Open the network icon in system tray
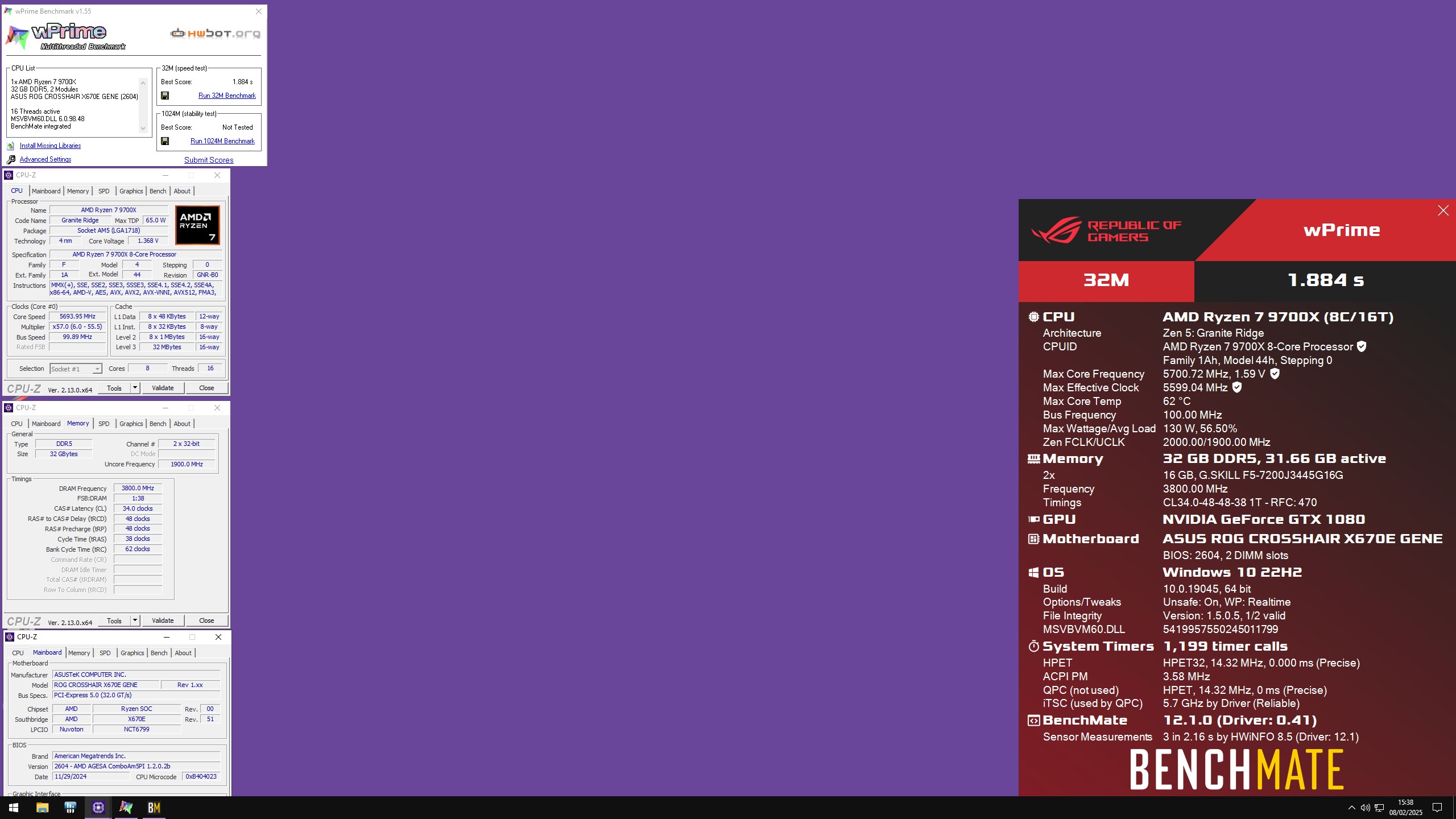This screenshot has width=1456, height=819. tap(1379, 808)
